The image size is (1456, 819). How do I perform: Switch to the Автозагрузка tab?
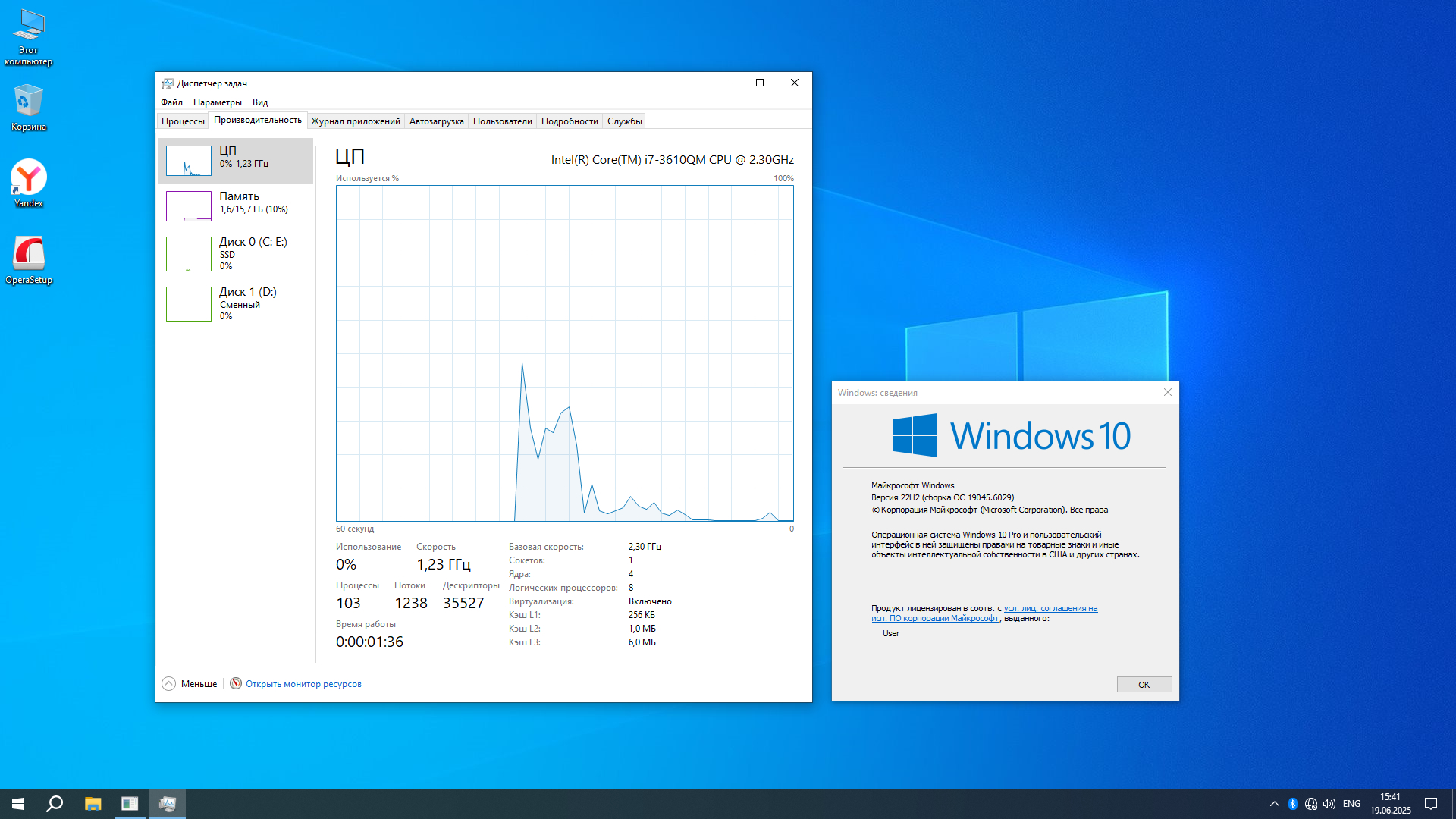(436, 121)
